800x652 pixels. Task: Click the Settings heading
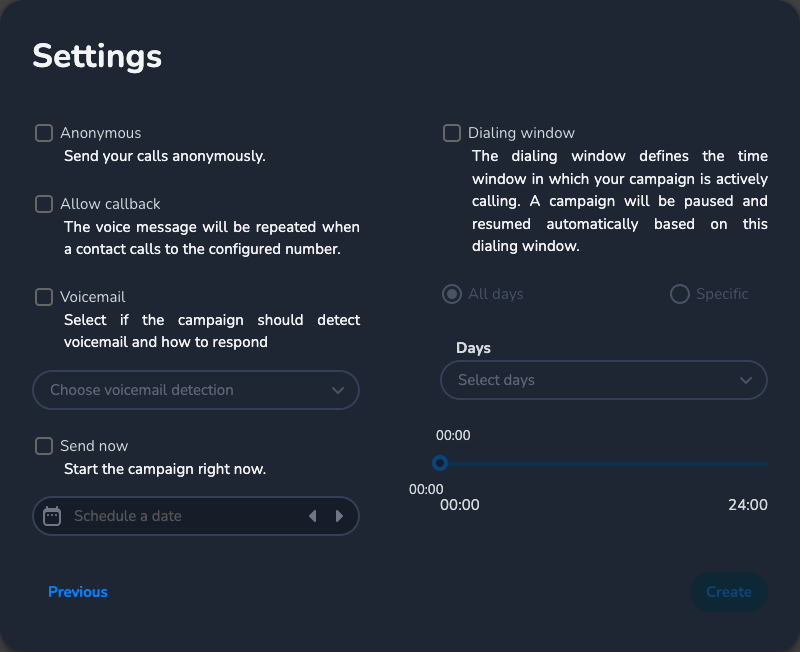coord(97,56)
